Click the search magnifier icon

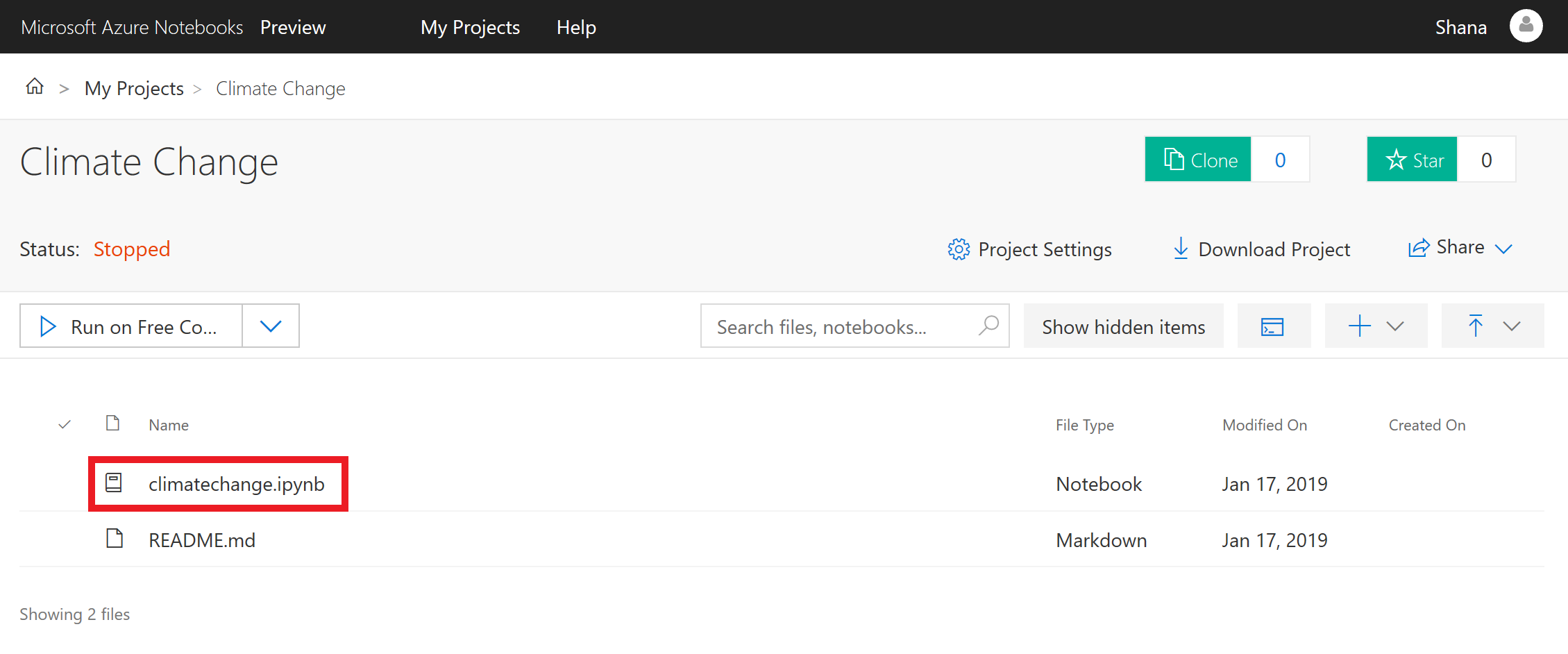(989, 325)
